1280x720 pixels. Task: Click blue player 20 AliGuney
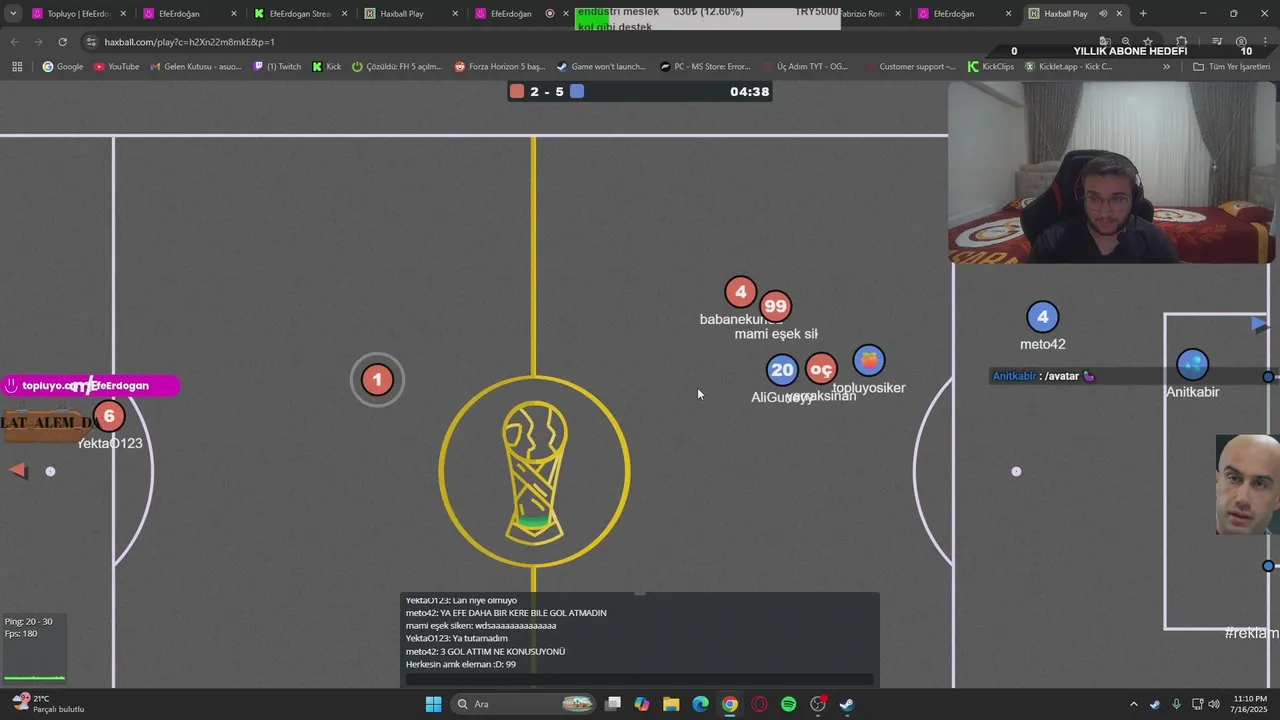782,370
